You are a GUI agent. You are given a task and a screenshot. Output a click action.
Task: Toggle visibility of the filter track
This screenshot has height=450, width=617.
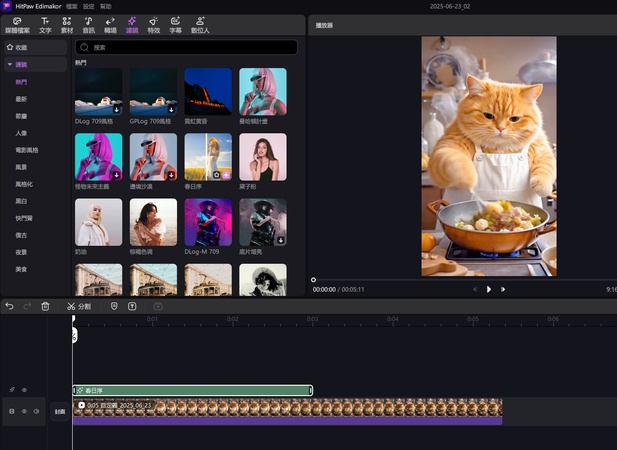[x=25, y=390]
